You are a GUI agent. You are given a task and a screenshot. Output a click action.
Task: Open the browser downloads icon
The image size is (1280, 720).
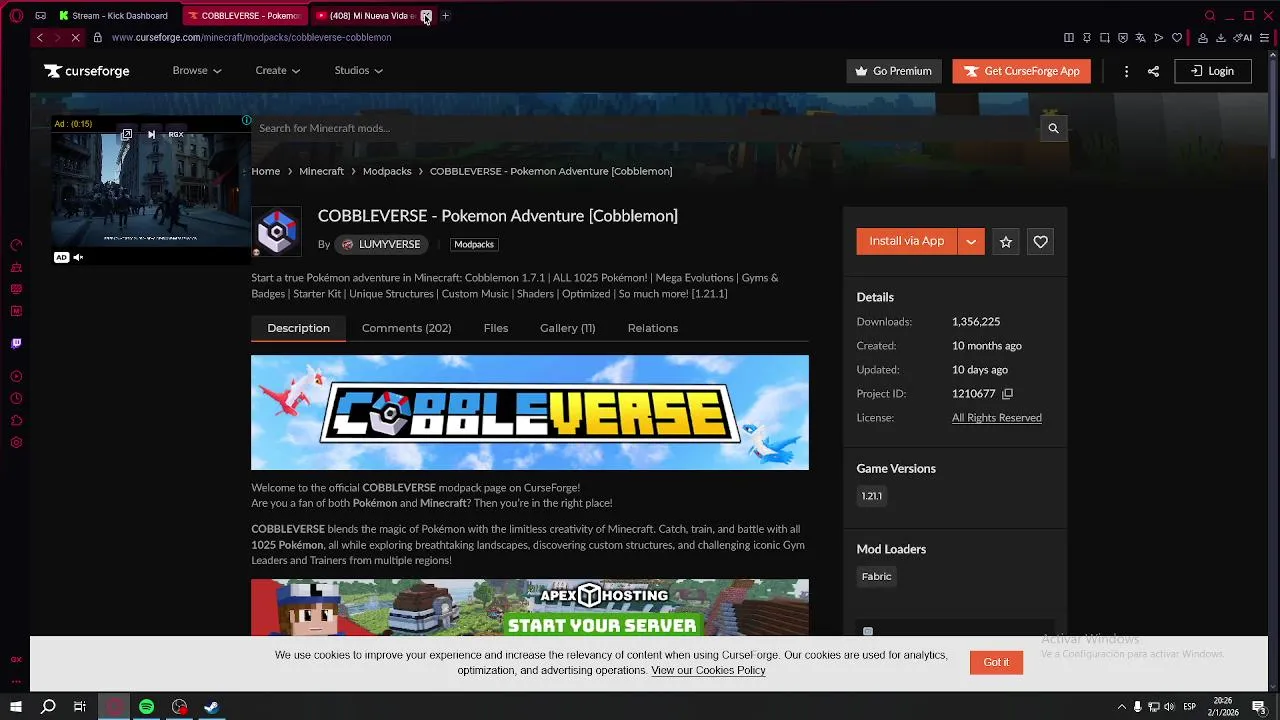(1221, 38)
